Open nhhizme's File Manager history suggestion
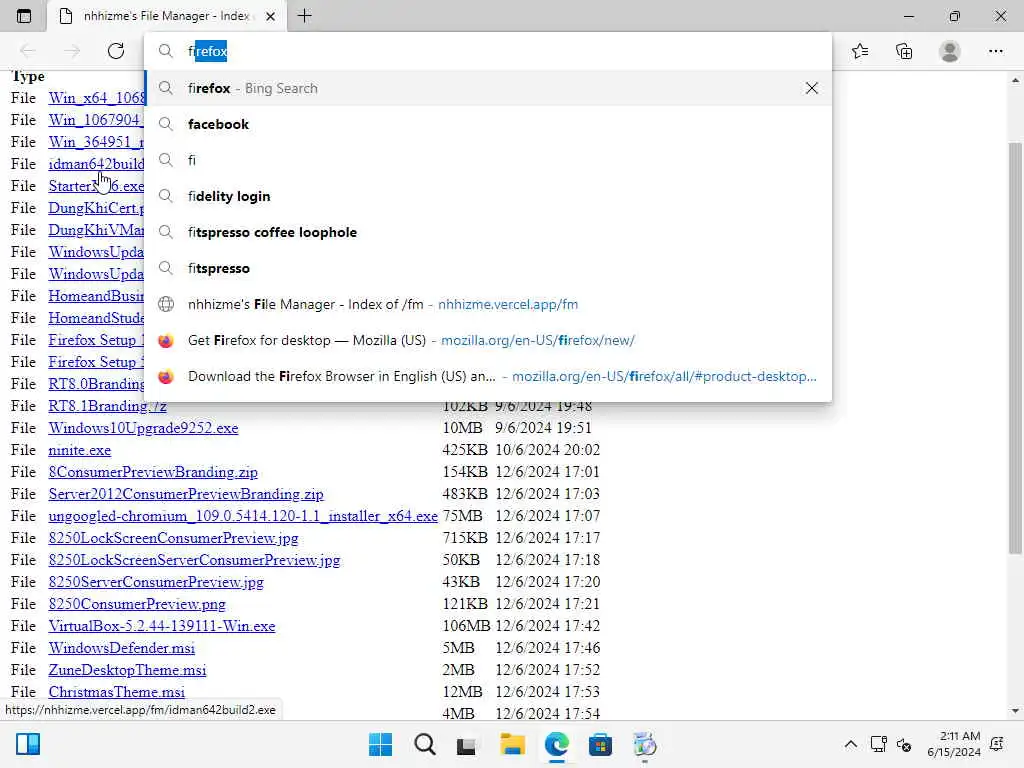This screenshot has height=768, width=1024. [488, 304]
